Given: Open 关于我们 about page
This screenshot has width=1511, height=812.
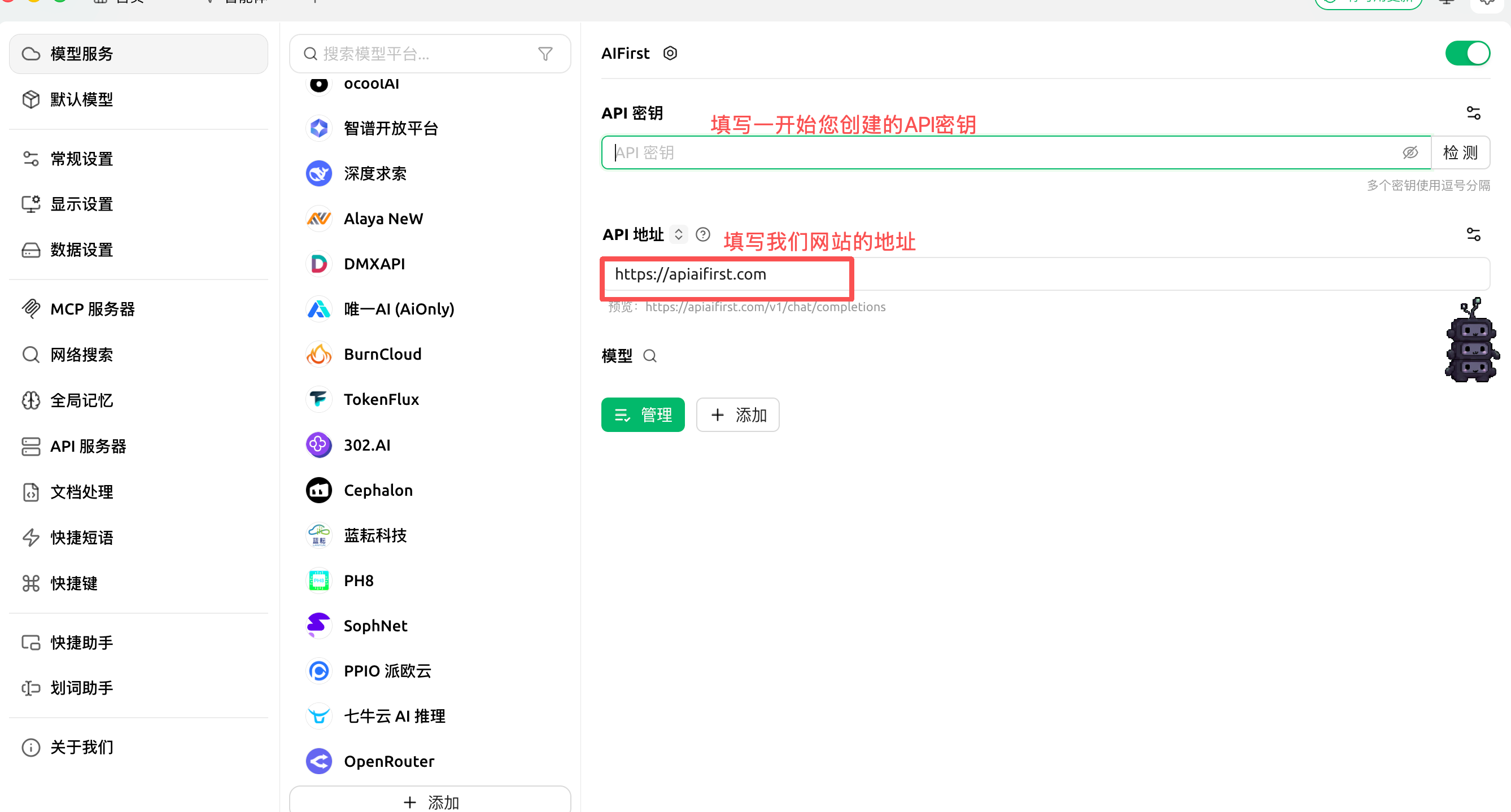Looking at the screenshot, I should tap(138, 748).
